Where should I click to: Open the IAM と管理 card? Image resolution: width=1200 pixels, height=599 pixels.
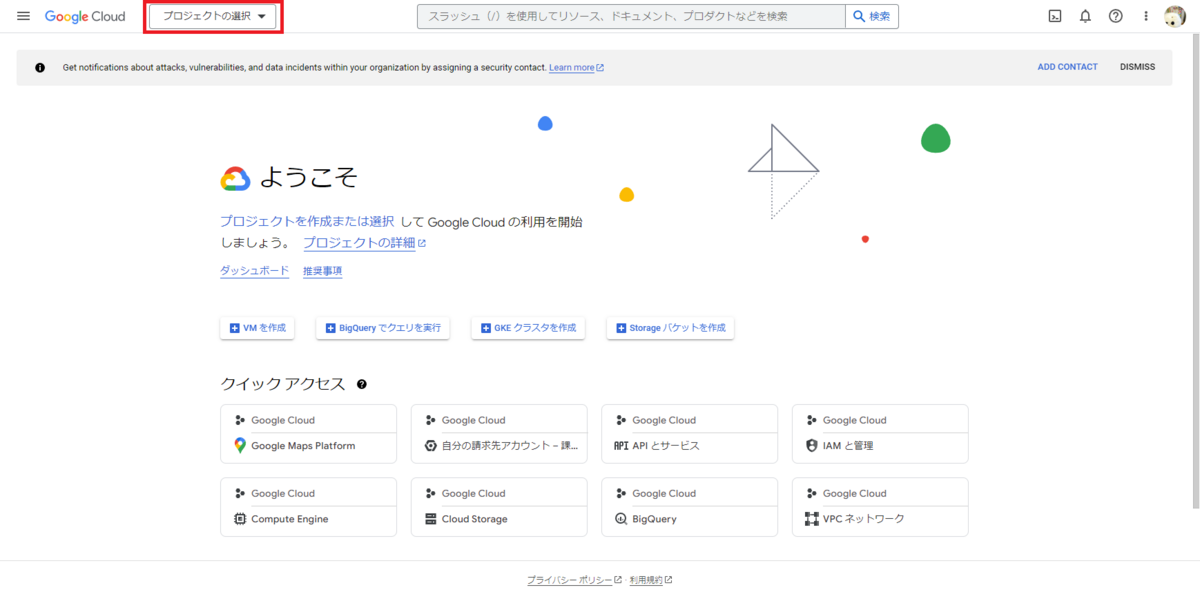(x=880, y=434)
